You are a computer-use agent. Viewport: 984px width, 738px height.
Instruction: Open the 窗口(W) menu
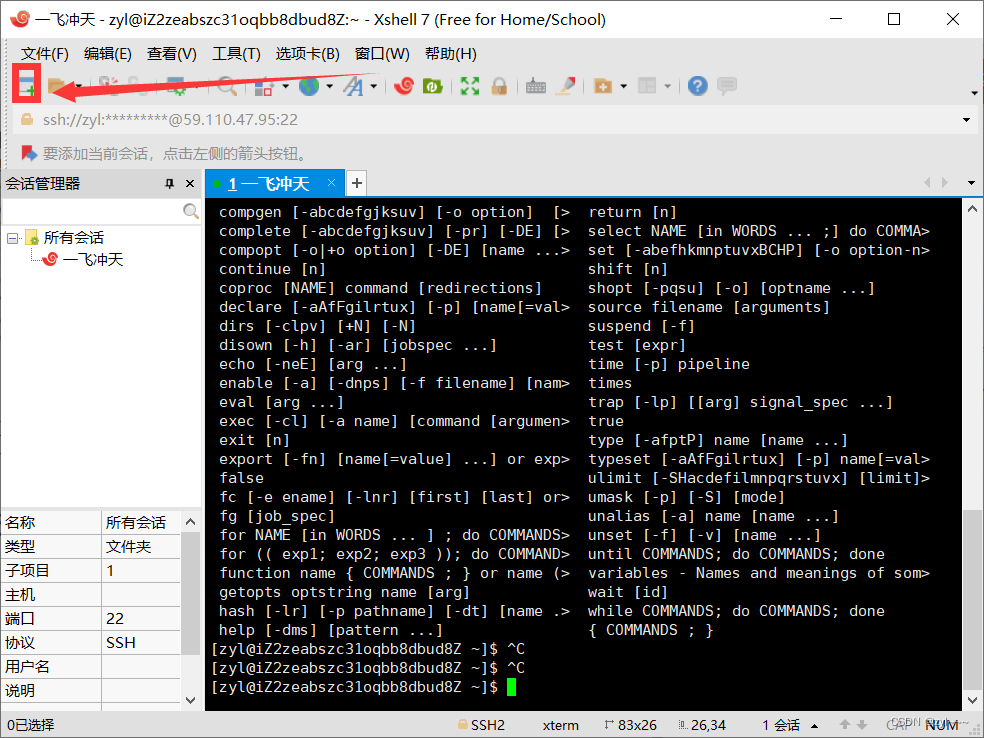pyautogui.click(x=382, y=54)
